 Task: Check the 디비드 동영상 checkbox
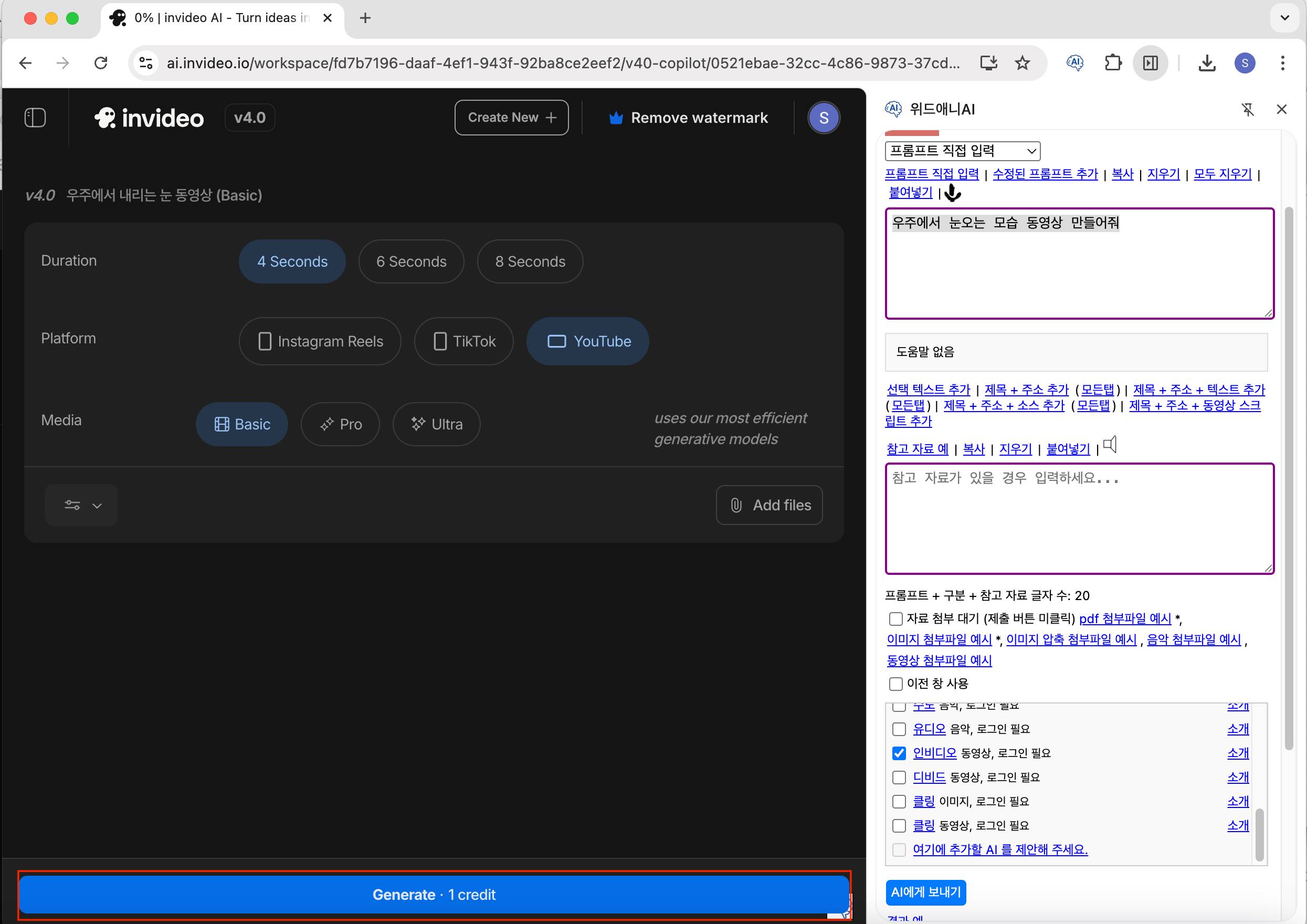click(x=899, y=777)
